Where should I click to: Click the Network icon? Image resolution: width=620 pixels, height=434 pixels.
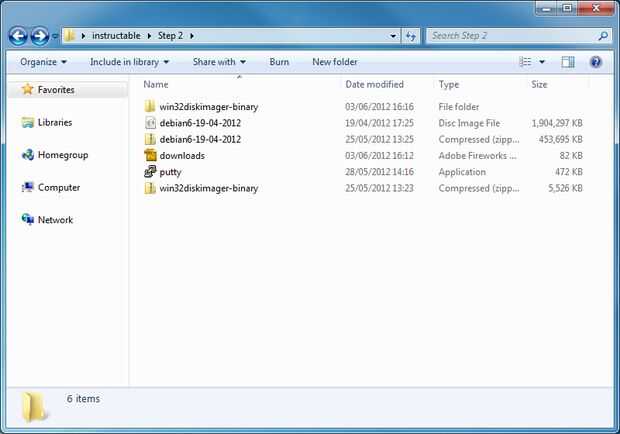[x=28, y=219]
